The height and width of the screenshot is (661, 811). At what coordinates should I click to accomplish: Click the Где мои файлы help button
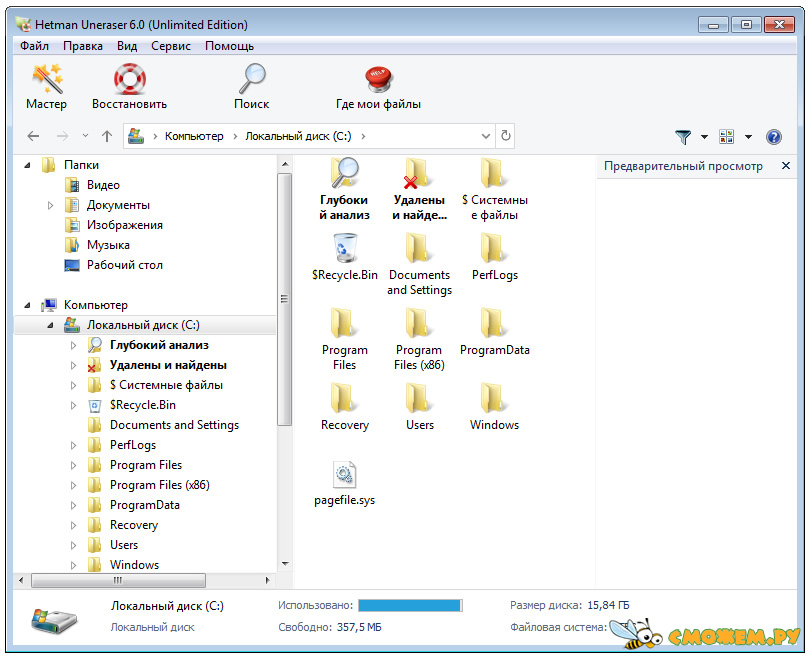[x=378, y=86]
